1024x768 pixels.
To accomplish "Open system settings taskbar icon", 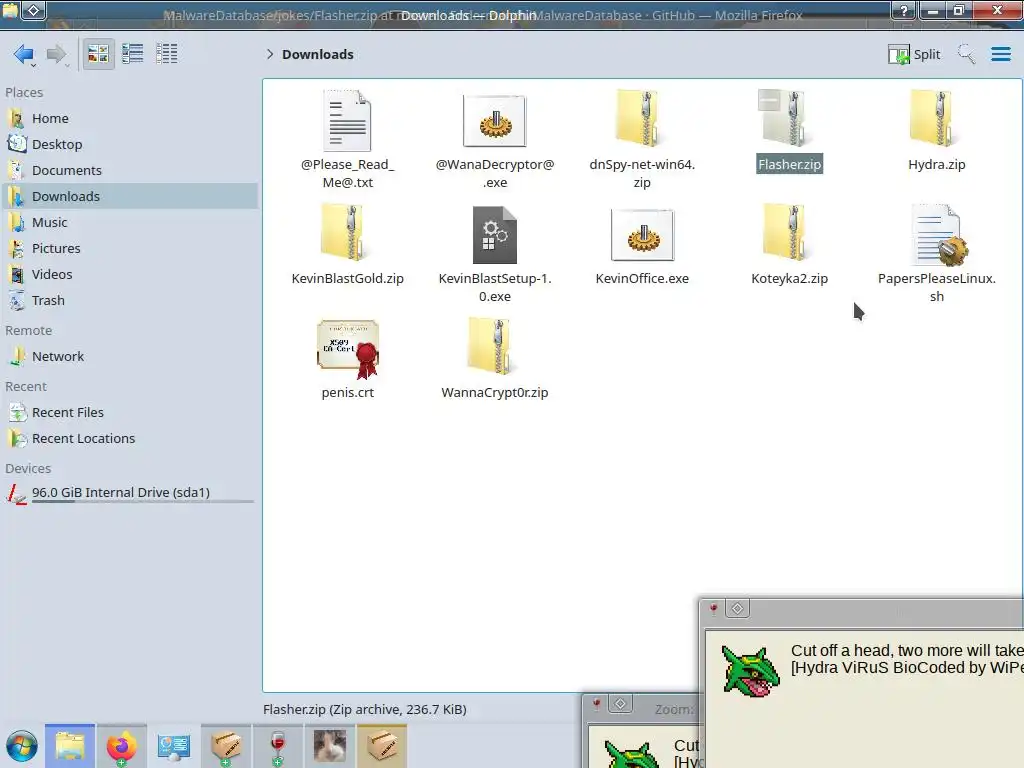I will (x=174, y=746).
